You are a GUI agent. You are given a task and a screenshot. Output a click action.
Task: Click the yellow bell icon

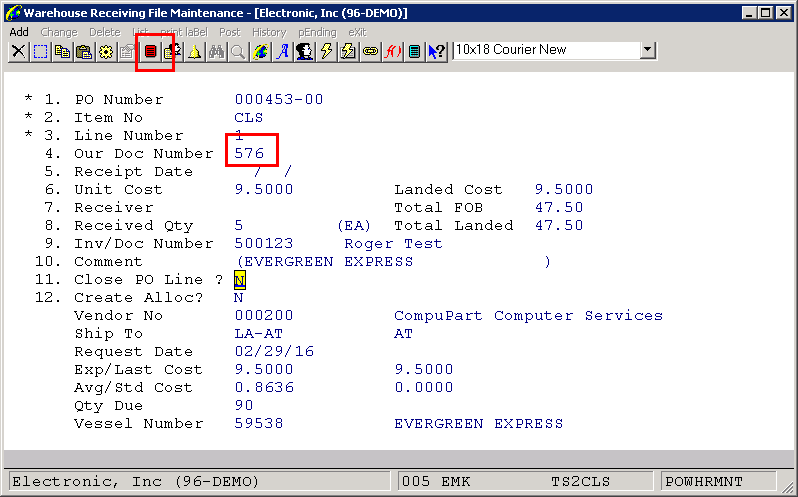(194, 51)
